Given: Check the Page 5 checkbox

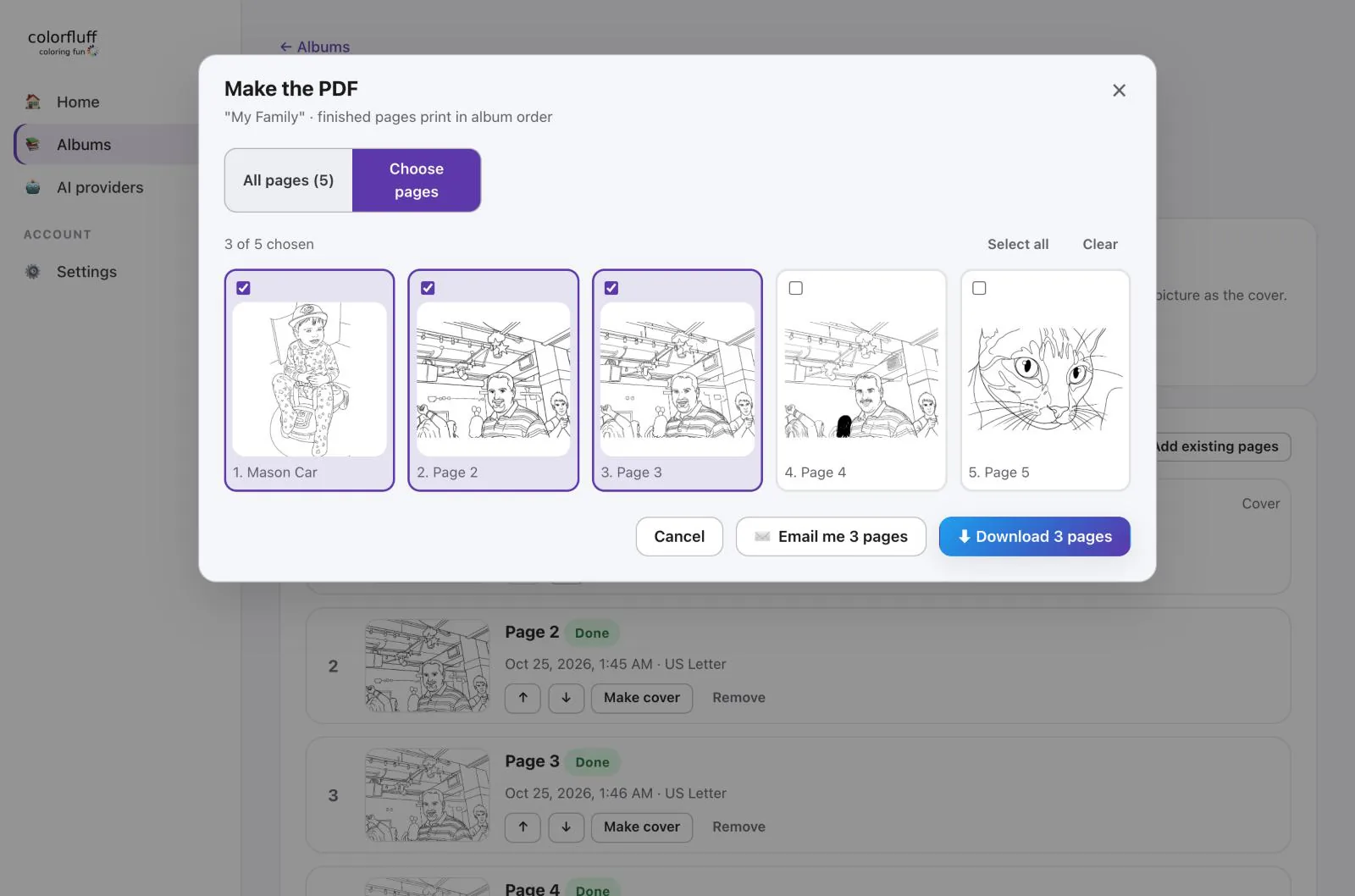Looking at the screenshot, I should click(x=979, y=288).
